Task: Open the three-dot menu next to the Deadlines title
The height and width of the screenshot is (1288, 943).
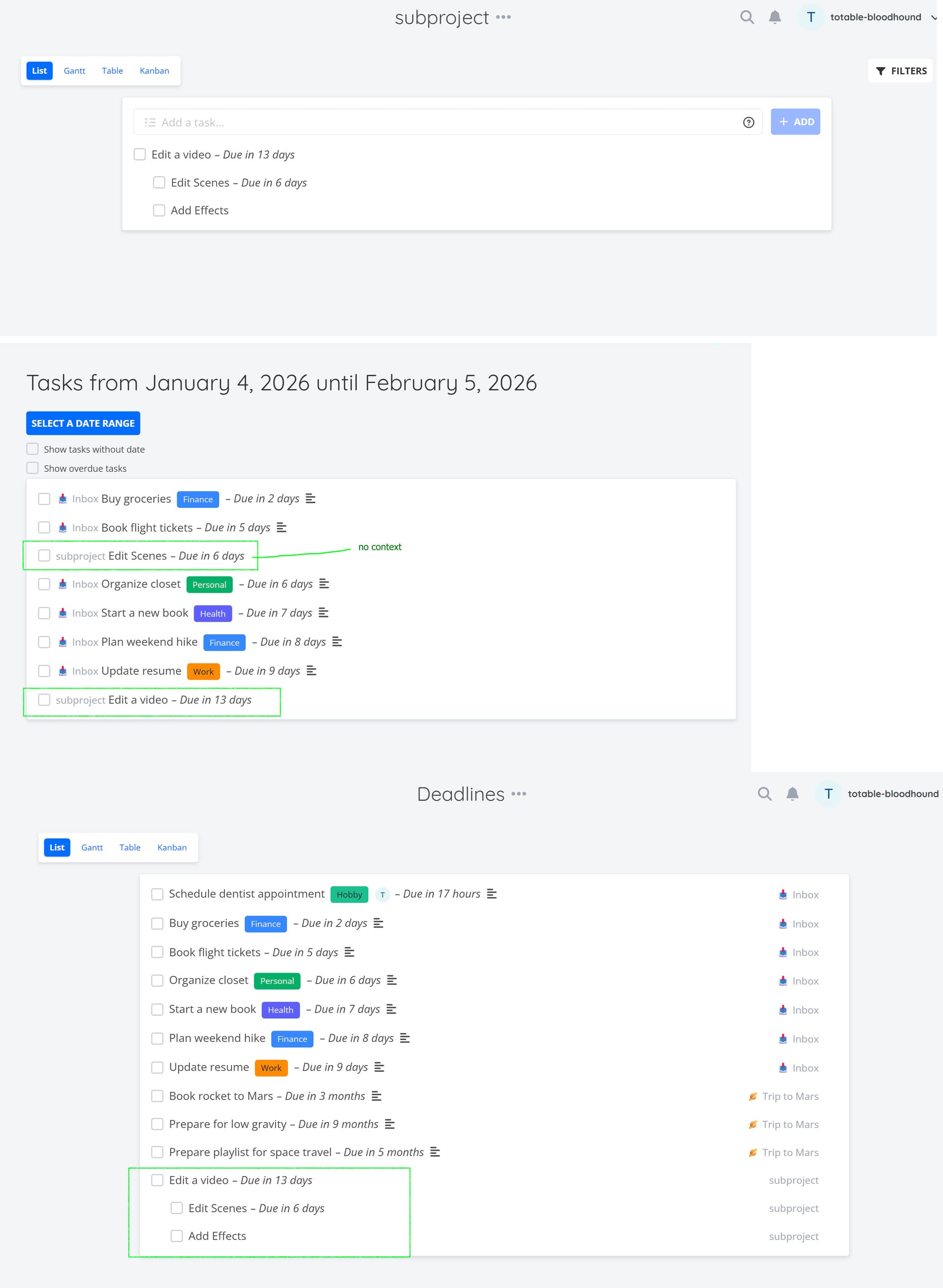Action: coord(518,794)
